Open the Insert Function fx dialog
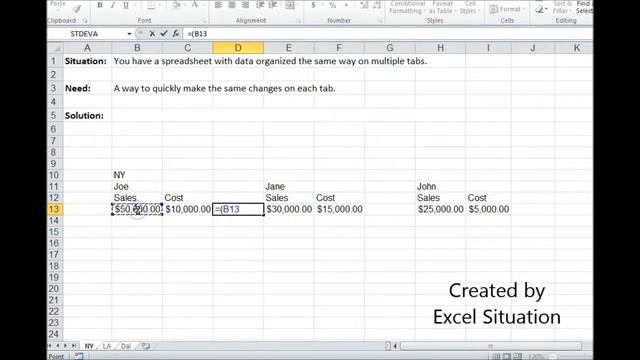 tap(176, 34)
